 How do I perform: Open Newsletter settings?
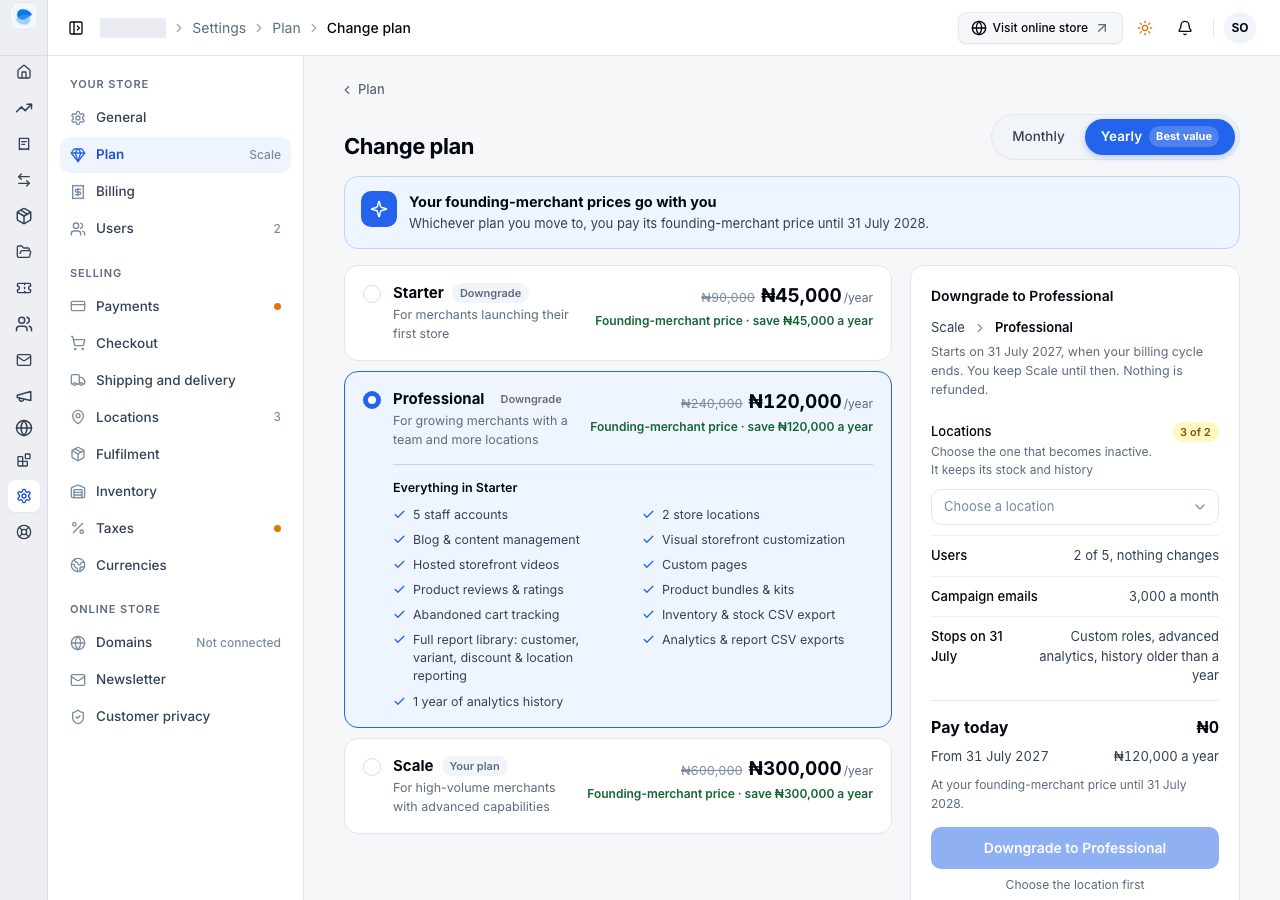176,680
